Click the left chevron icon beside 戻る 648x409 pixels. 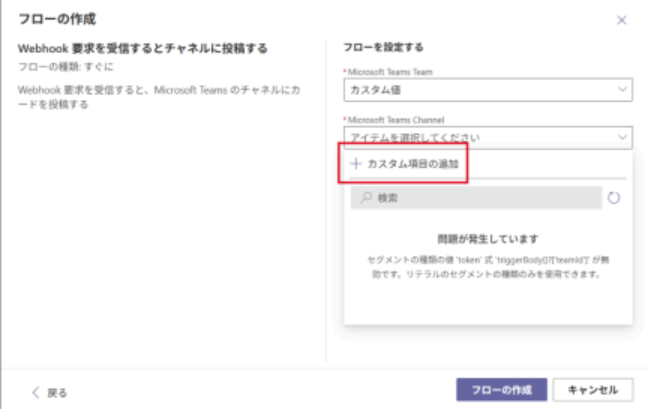(36, 391)
